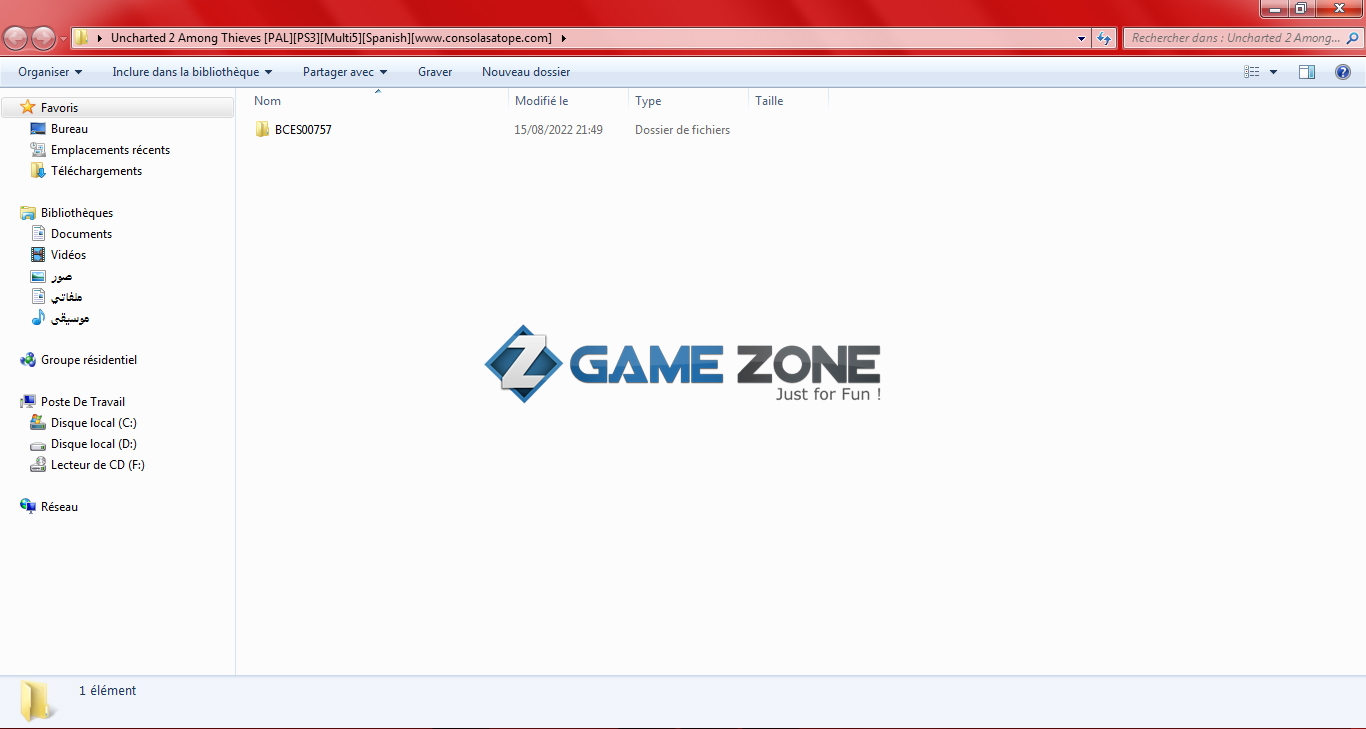1366x729 pixels.
Task: Toggle the preview pane icon
Action: (x=1306, y=72)
